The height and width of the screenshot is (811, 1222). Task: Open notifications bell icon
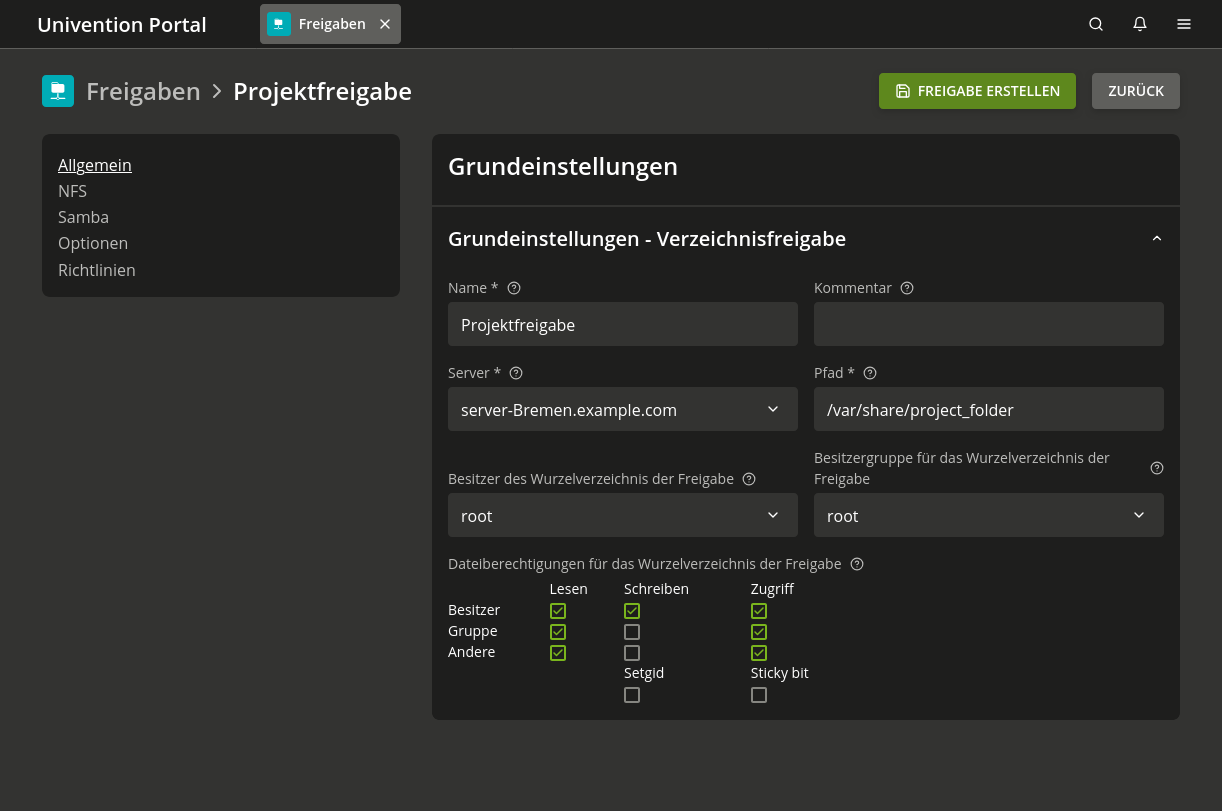pos(1140,24)
